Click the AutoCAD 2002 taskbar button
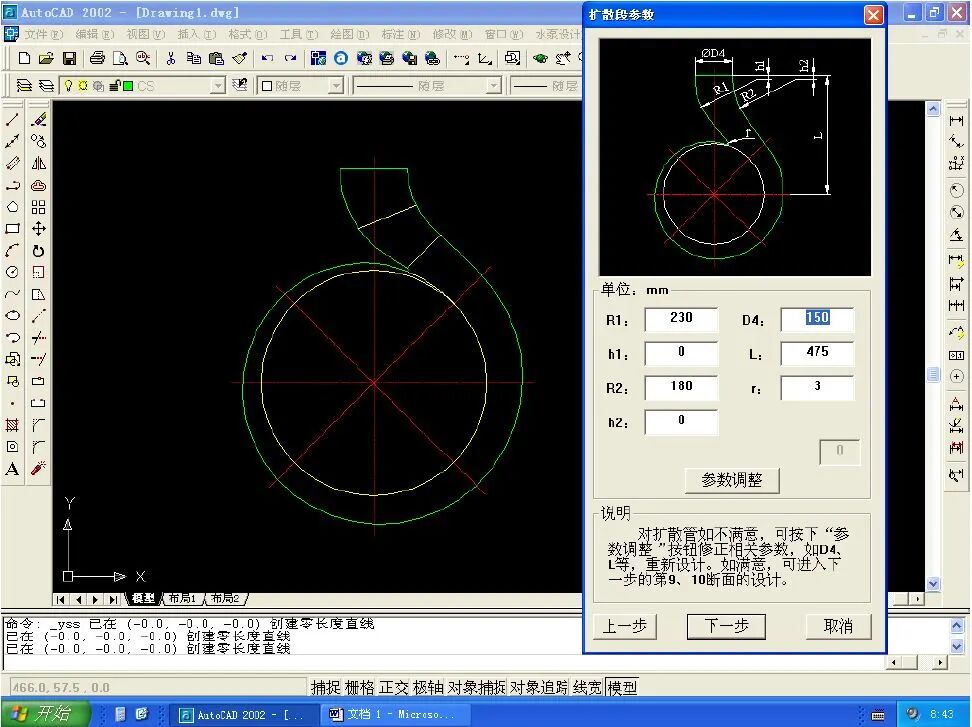The height and width of the screenshot is (727, 972). point(245,715)
